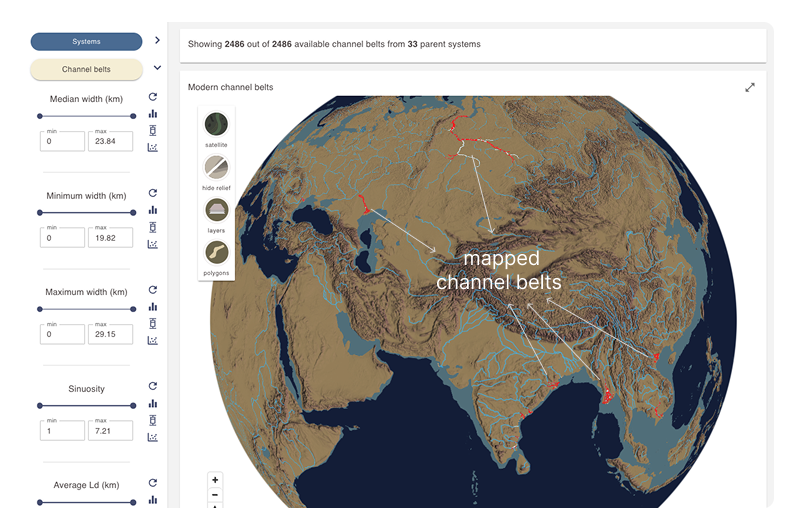Focus Median width min input field
Screen dimensions: 800x530
point(62,141)
